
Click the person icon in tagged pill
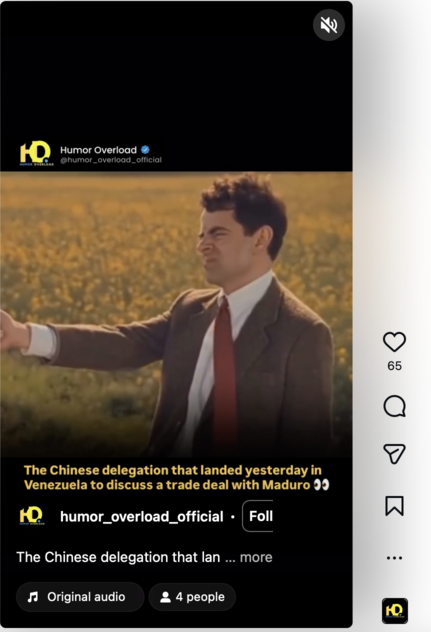pyautogui.click(x=165, y=597)
